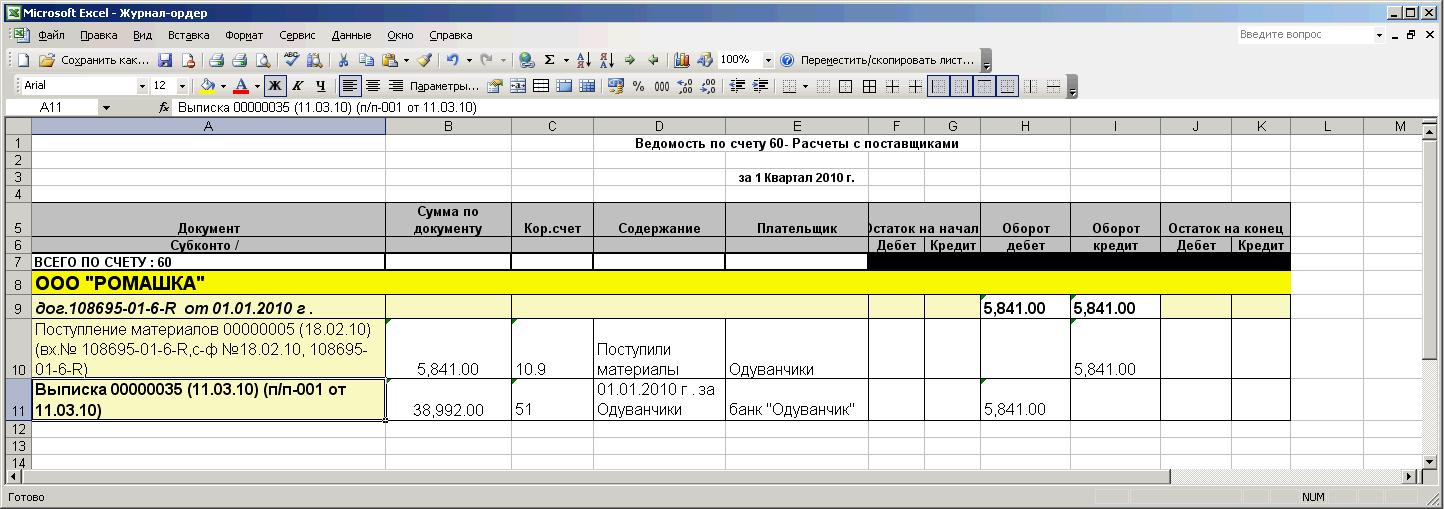Open the Вставка menu
Screen dimensions: 1444x509
(189, 35)
